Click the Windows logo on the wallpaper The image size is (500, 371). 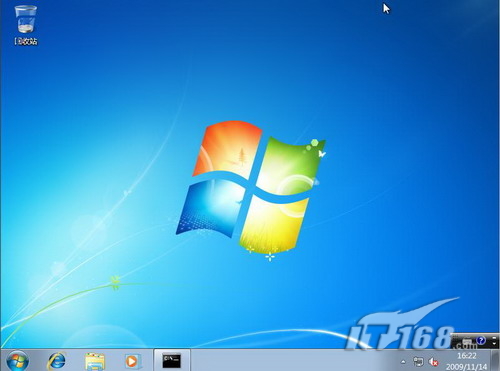pos(251,187)
